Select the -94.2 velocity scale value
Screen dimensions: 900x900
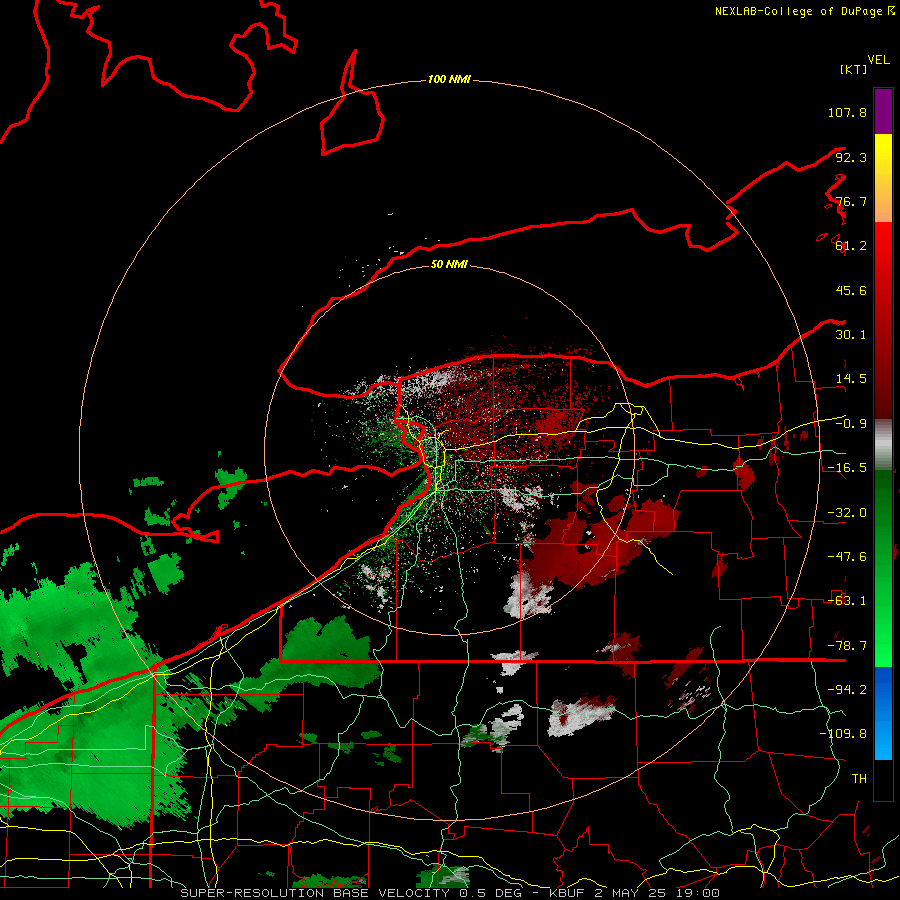point(847,690)
